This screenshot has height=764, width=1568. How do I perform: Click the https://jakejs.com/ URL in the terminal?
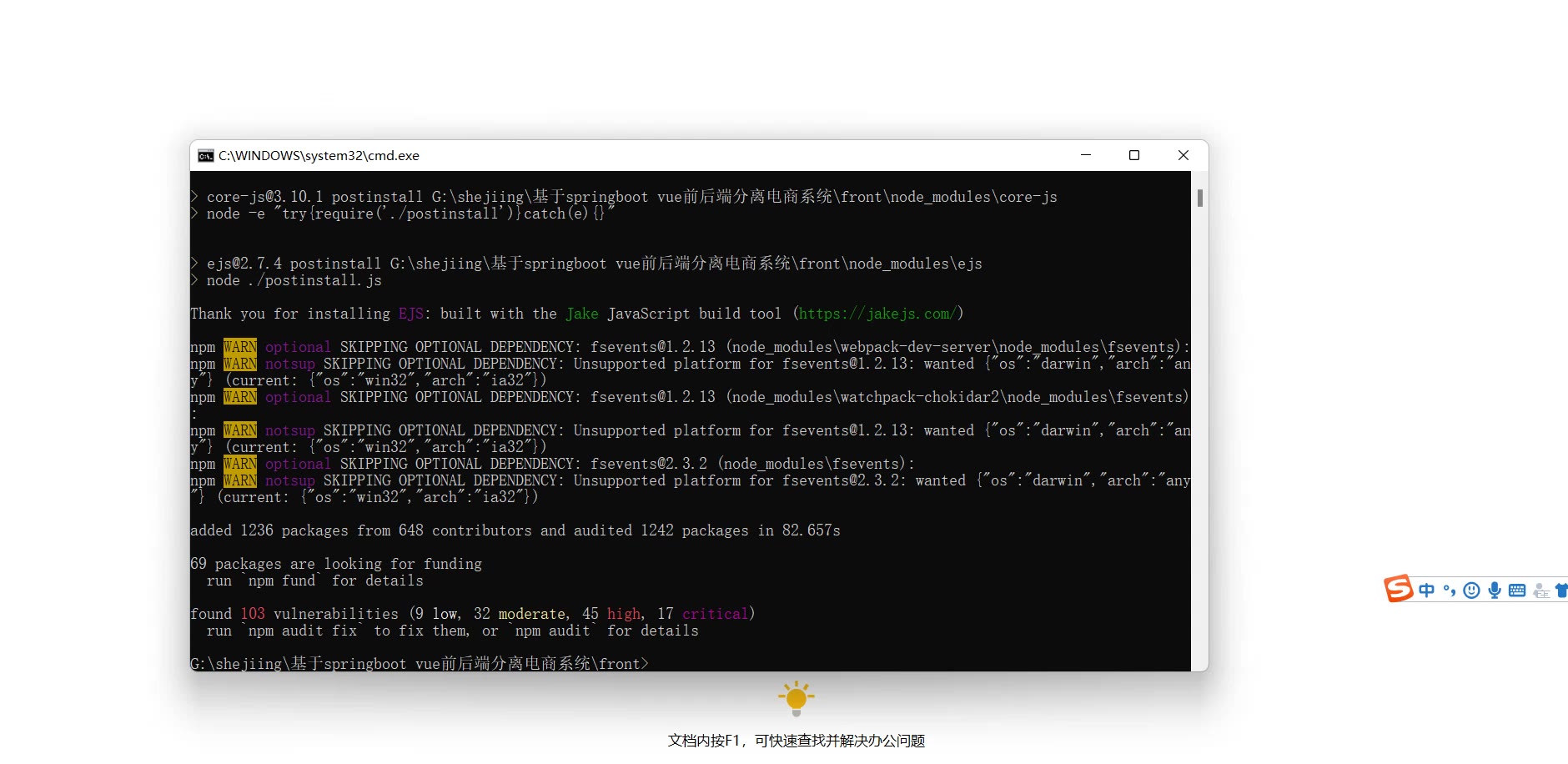pos(877,314)
